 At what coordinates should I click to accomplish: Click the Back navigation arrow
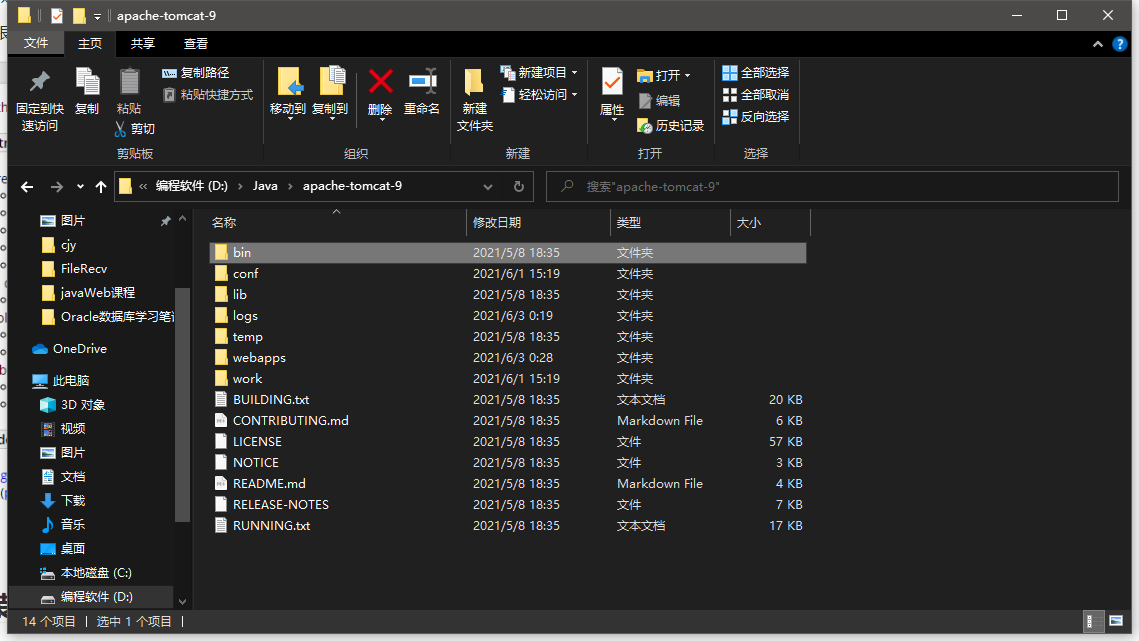tap(27, 187)
